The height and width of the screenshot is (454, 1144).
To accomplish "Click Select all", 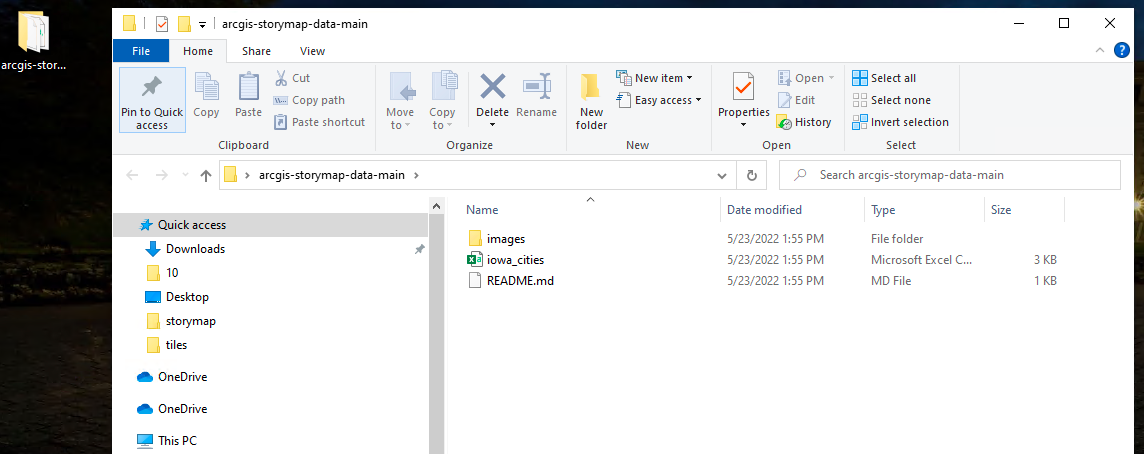I will pyautogui.click(x=884, y=78).
